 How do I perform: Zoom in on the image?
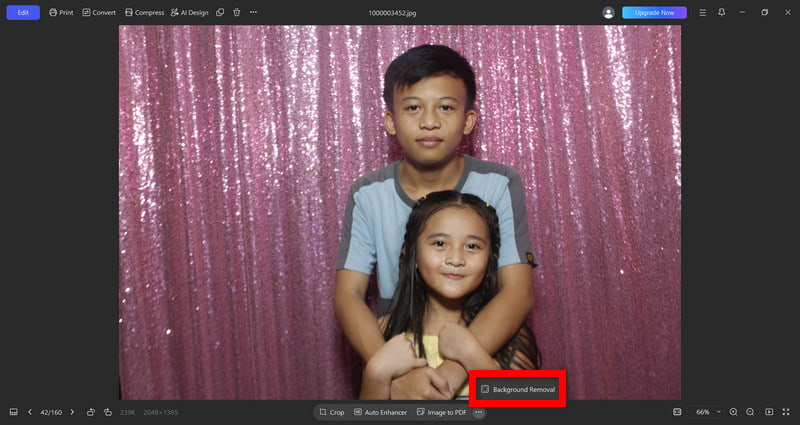click(734, 412)
